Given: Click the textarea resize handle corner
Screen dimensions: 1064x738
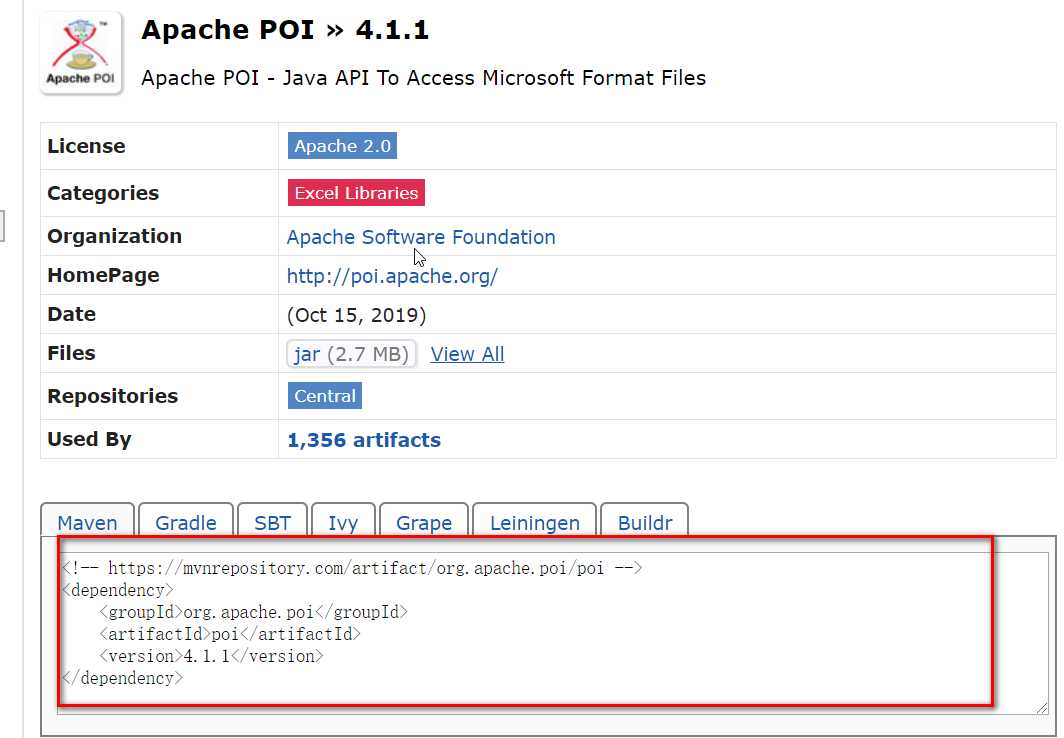Looking at the screenshot, I should 1042,707.
